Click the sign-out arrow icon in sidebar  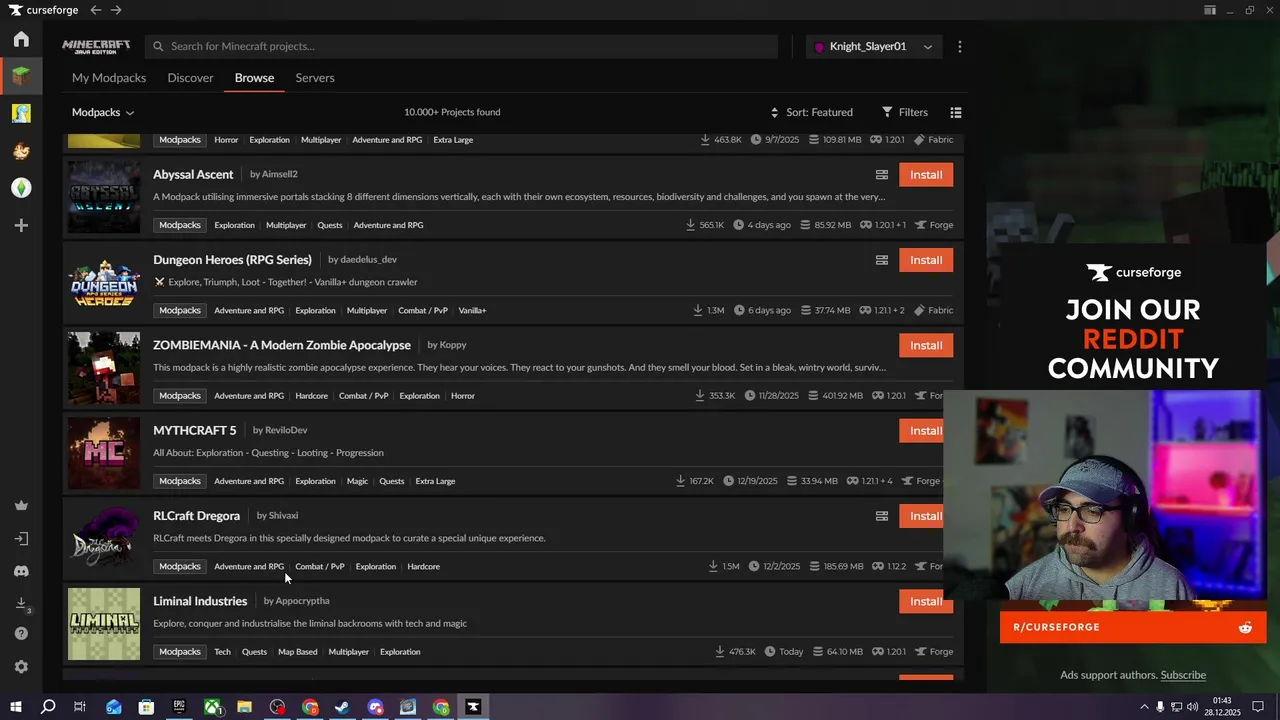point(21,539)
